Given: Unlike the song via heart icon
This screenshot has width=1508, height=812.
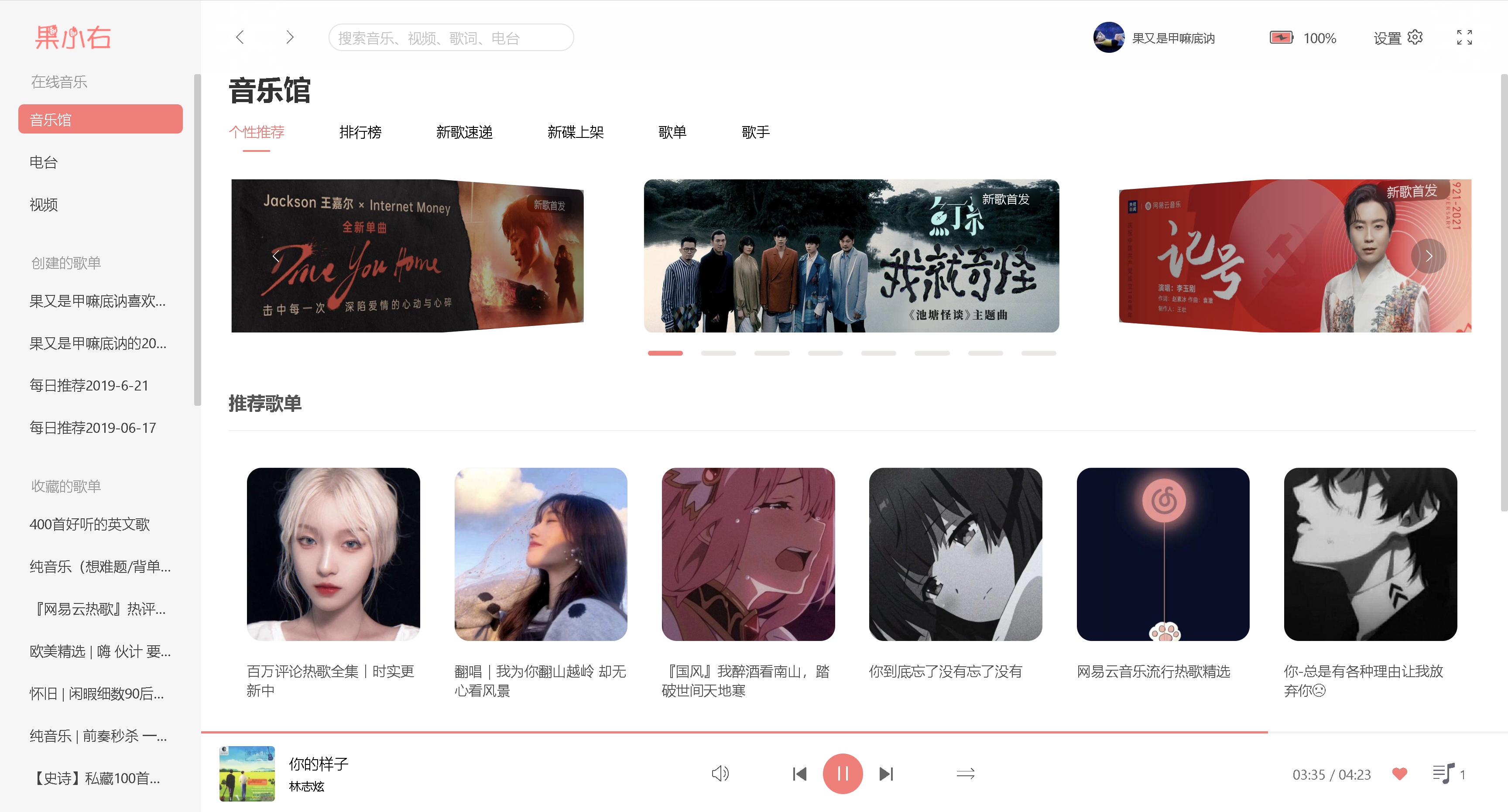Looking at the screenshot, I should pos(1399,774).
